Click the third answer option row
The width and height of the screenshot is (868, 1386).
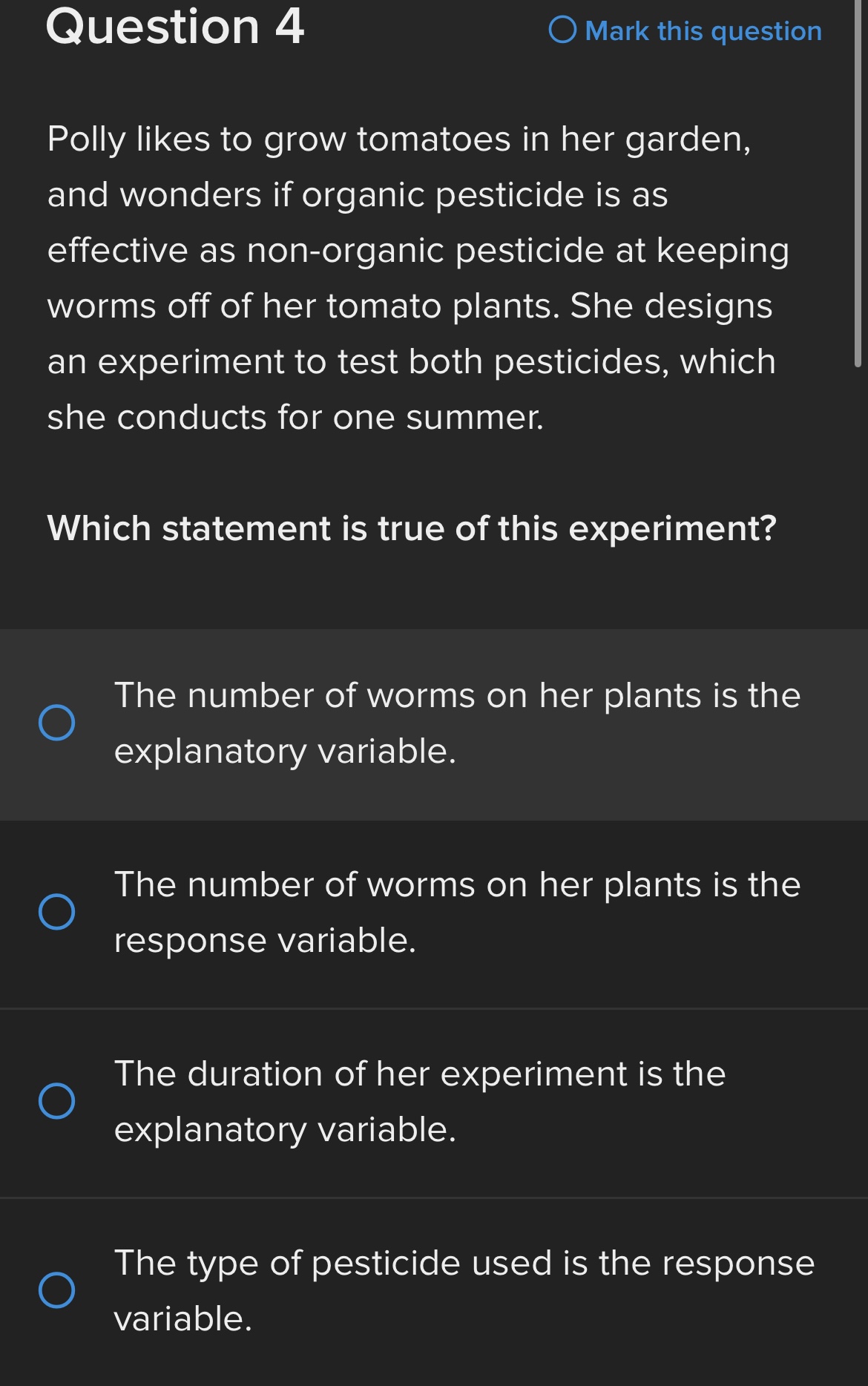[x=434, y=1102]
